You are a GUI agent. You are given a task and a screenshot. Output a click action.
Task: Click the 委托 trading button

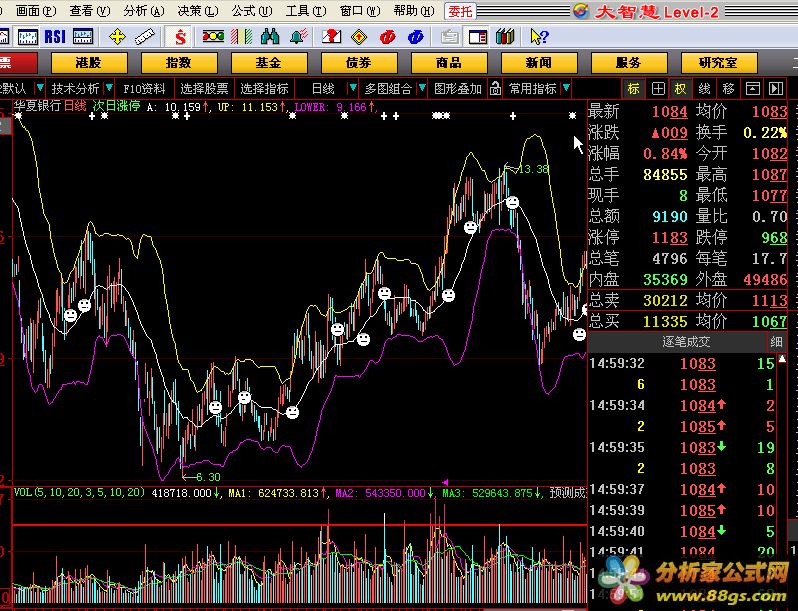click(x=460, y=11)
